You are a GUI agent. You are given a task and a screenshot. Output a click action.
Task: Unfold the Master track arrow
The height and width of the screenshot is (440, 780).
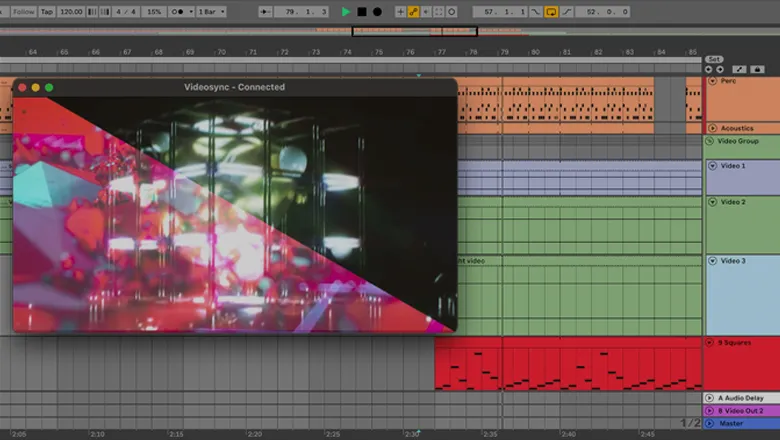pyautogui.click(x=709, y=423)
